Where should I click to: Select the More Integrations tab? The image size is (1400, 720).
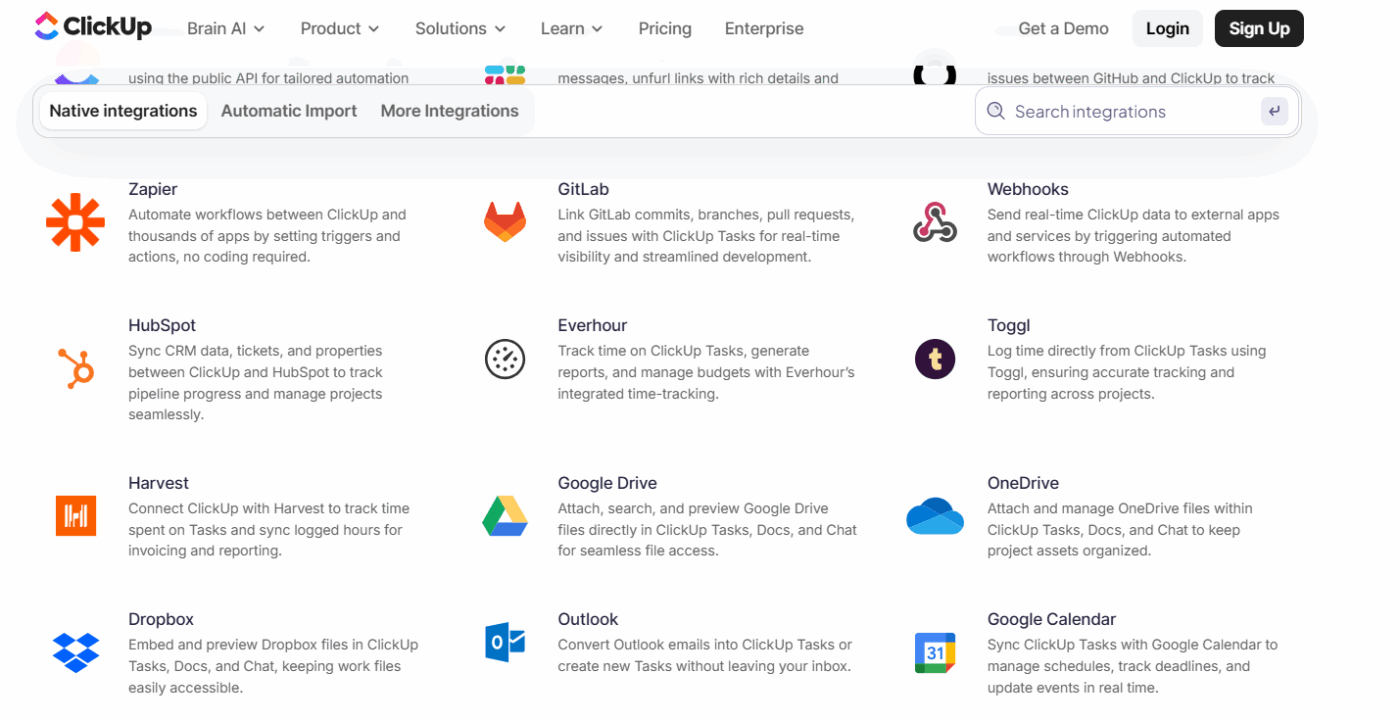[449, 111]
